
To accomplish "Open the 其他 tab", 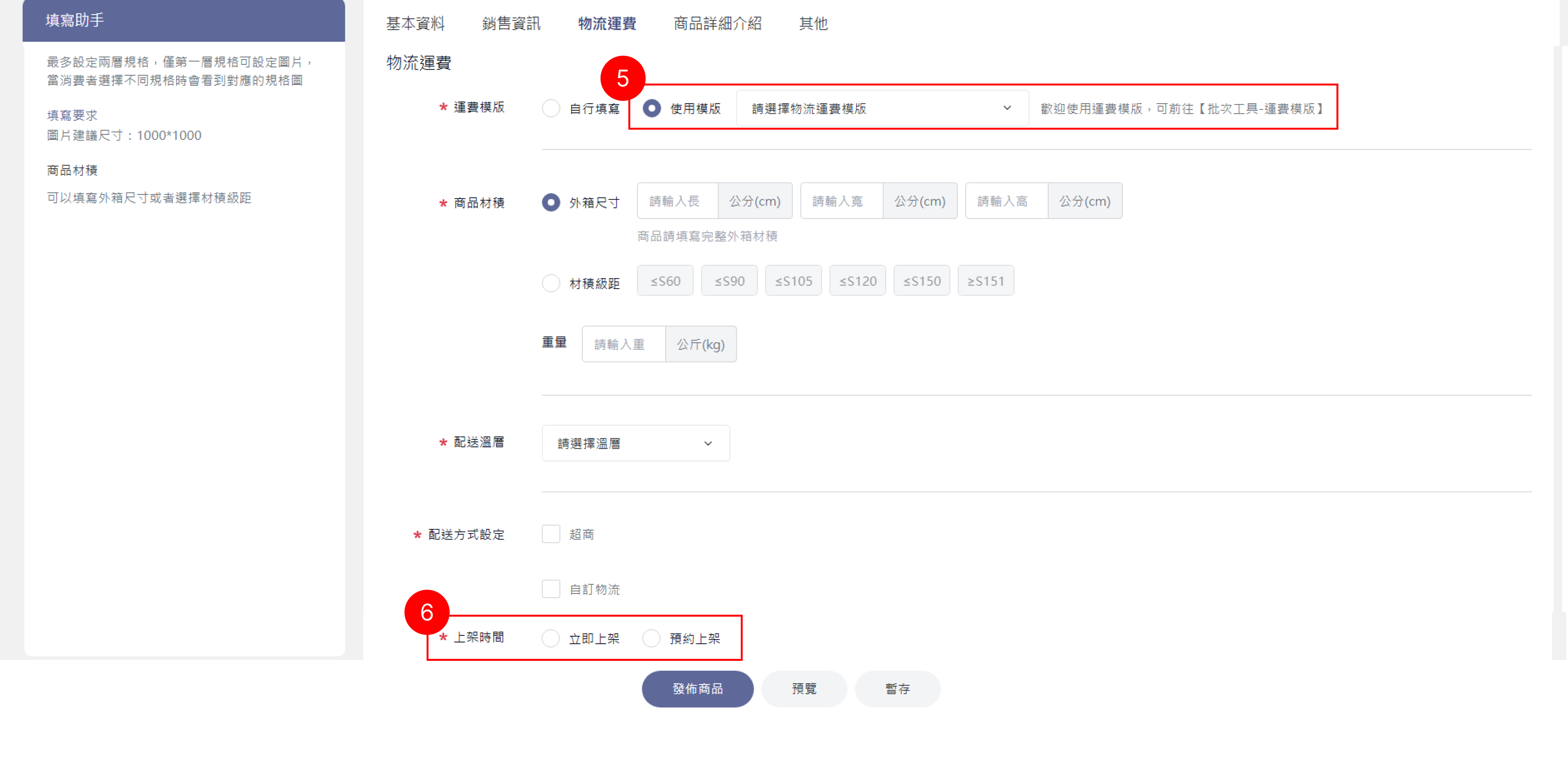I will 813,24.
